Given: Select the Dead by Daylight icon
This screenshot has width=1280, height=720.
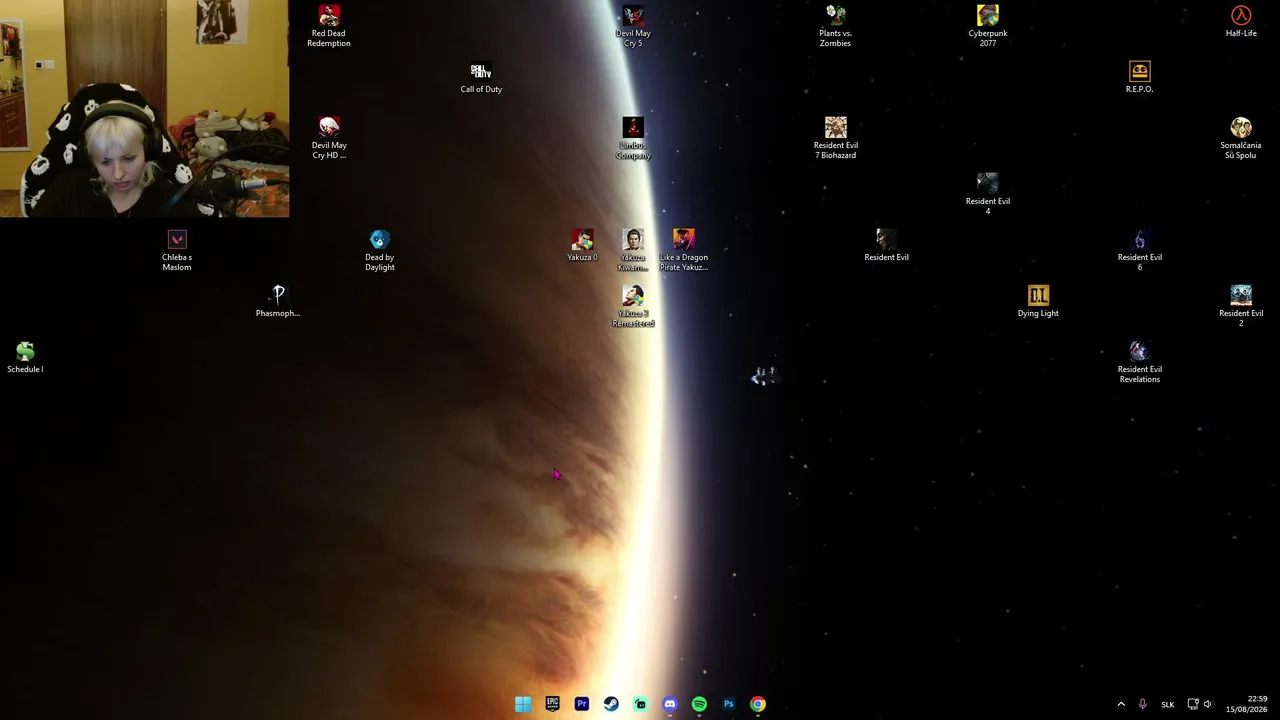Looking at the screenshot, I should coord(380,250).
